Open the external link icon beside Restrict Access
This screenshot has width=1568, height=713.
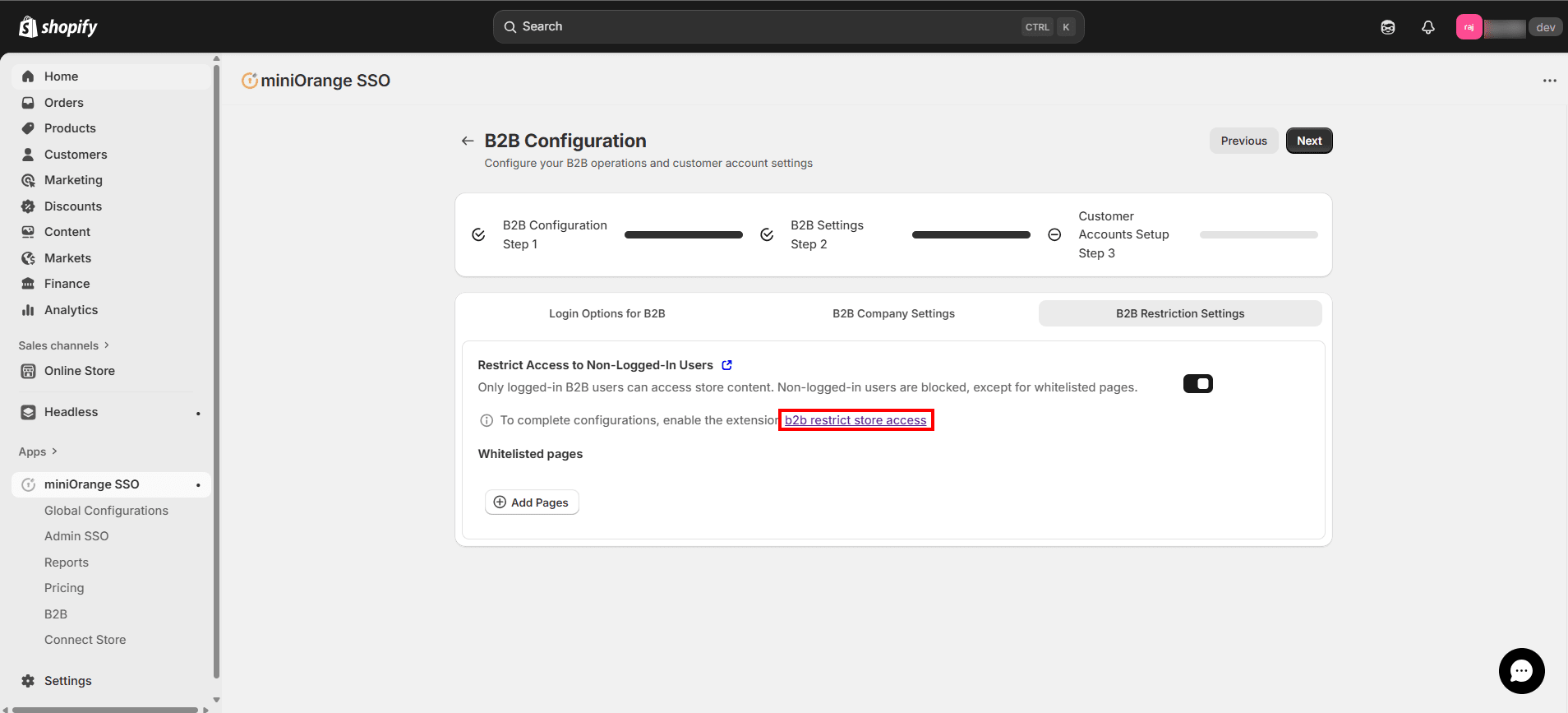pyautogui.click(x=726, y=365)
